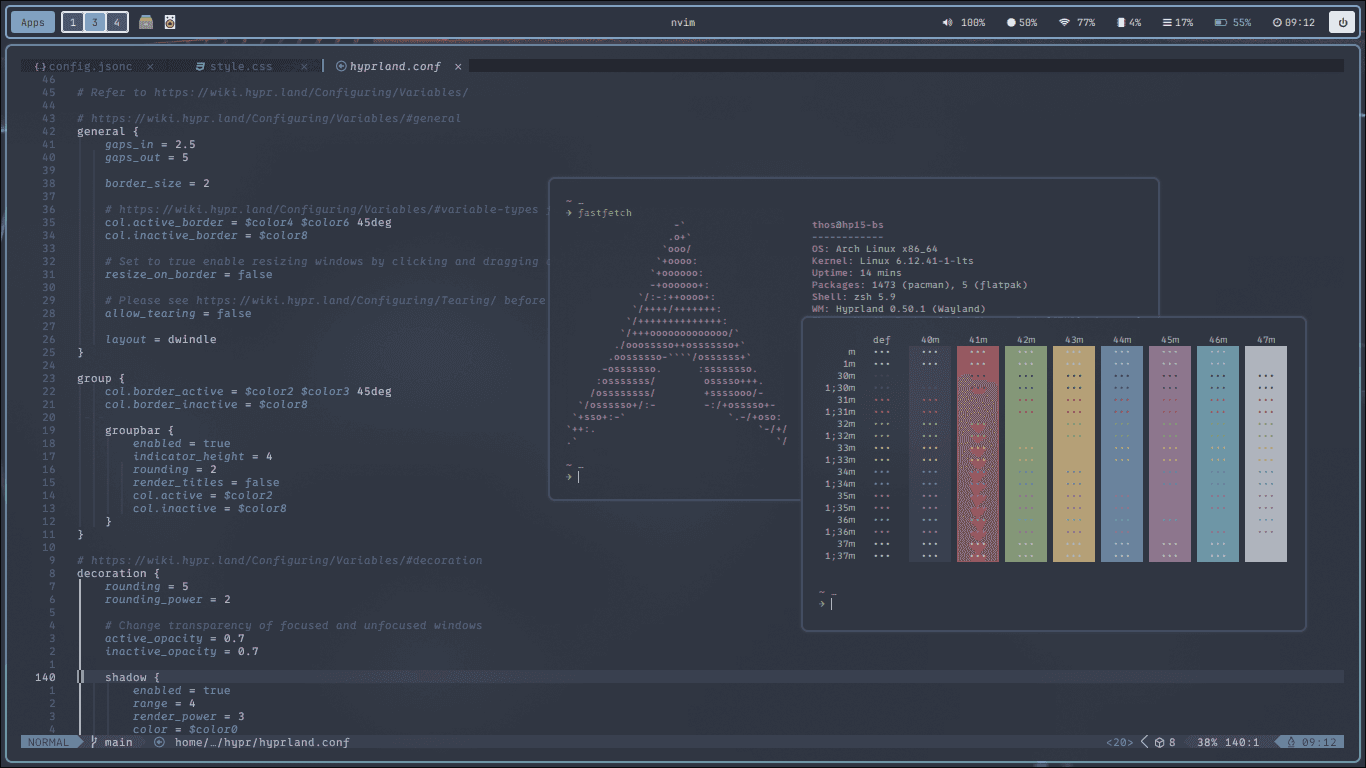Click the JSON braces icon on config.jsonc tab
Image resolution: width=1366 pixels, height=768 pixels.
tap(40, 66)
